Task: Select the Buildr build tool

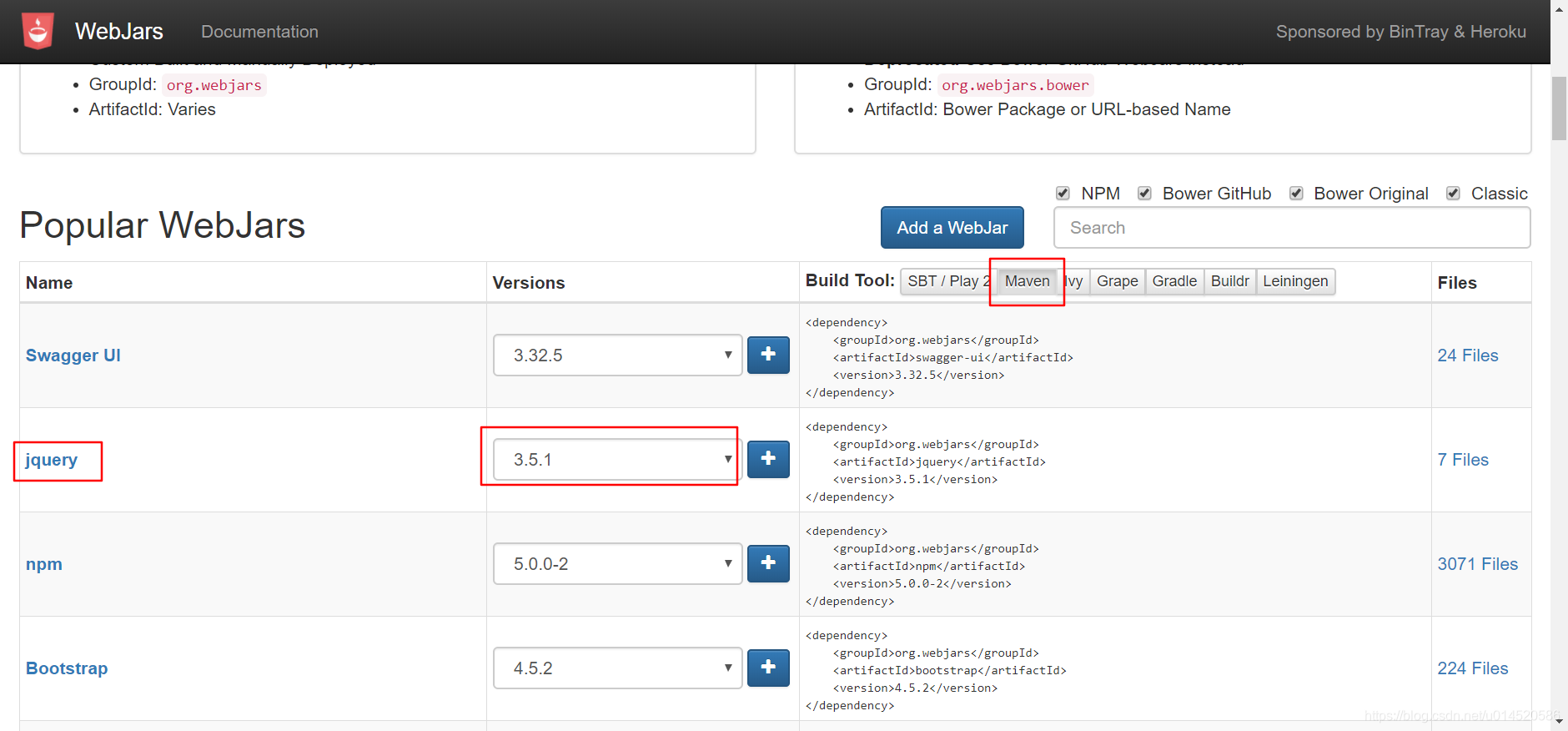Action: 1230,281
